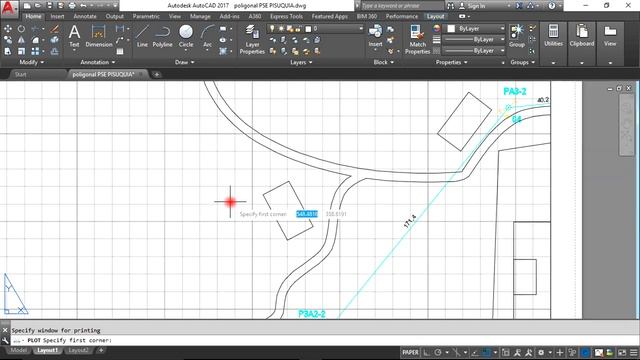This screenshot has width=640, height=360.
Task: Switch to the Model layout tab
Action: click(19, 350)
